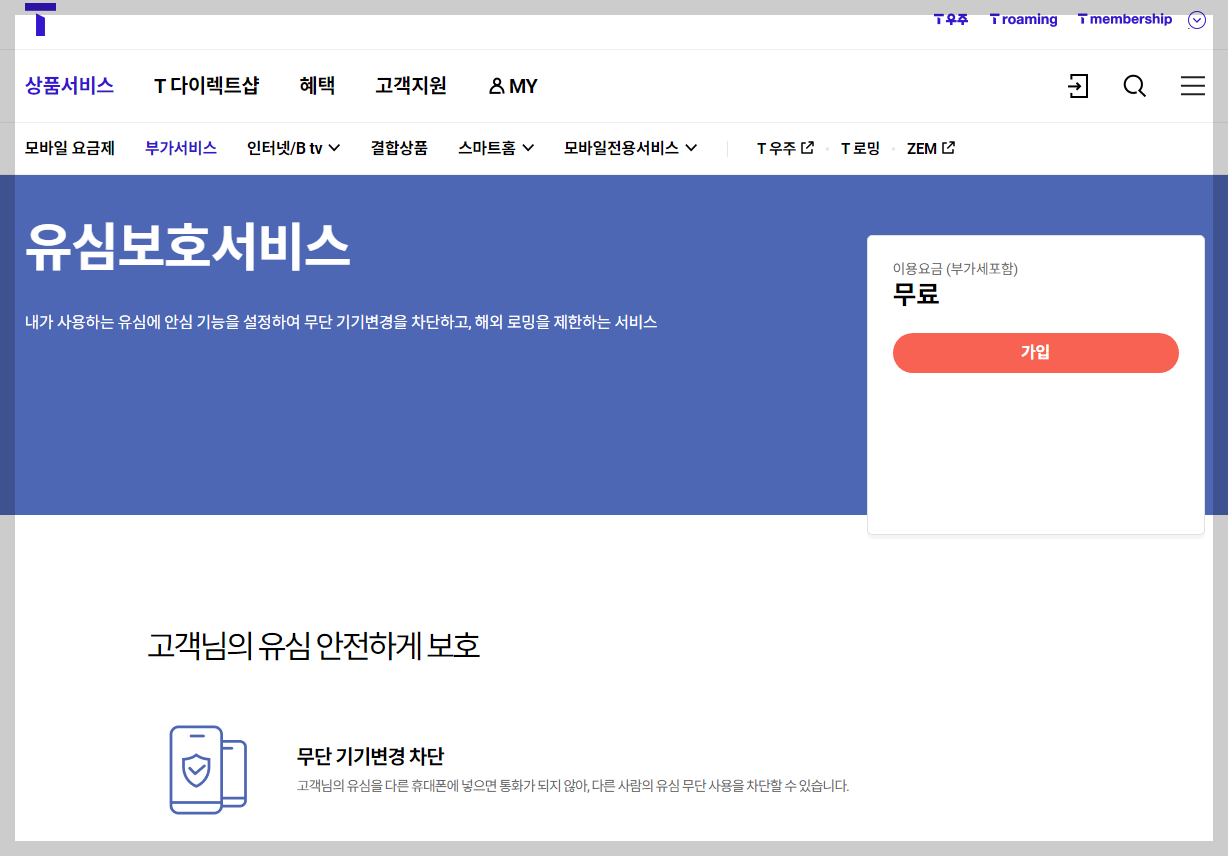This screenshot has height=856, width=1228.
Task: Select 고객지원 from the main menu
Action: [409, 86]
